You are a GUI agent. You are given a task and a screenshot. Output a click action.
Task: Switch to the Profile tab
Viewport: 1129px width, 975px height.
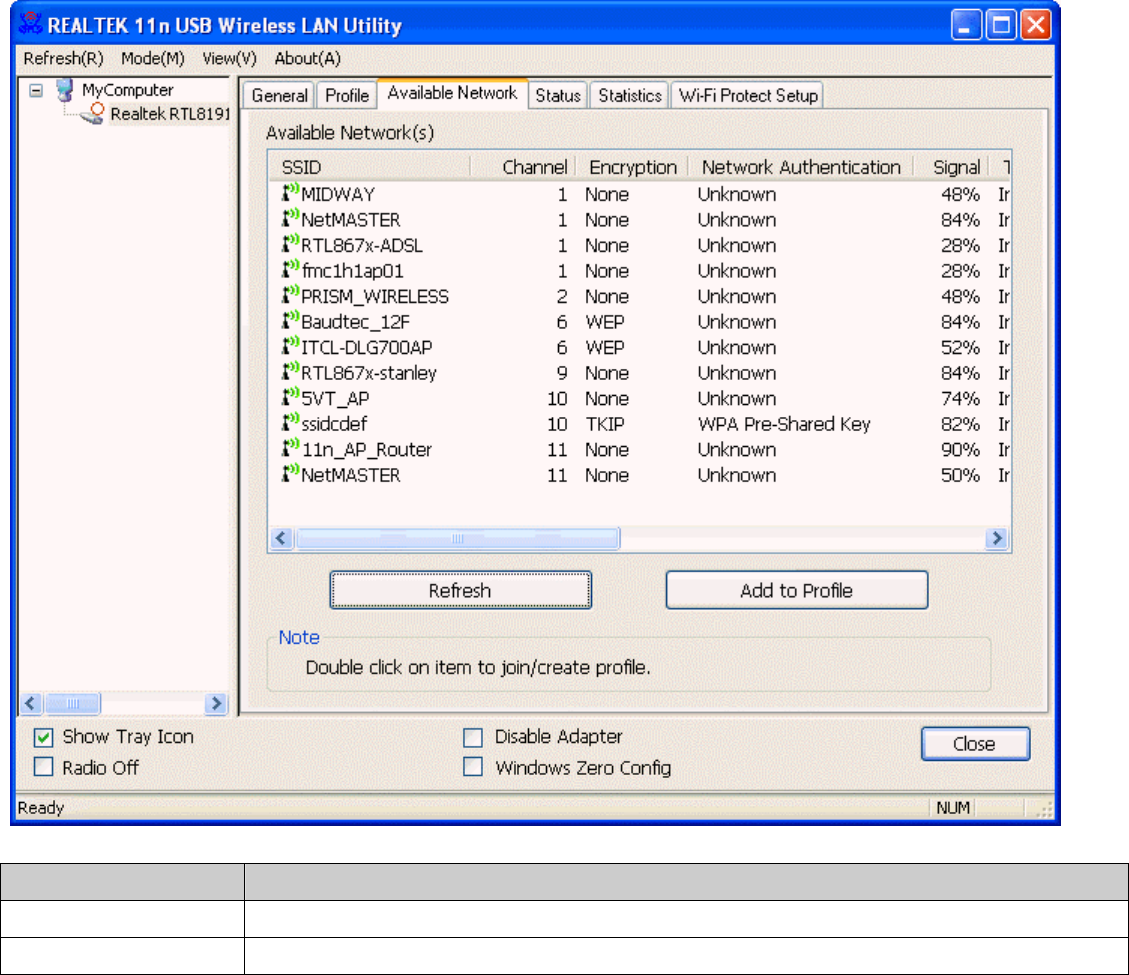pos(347,96)
